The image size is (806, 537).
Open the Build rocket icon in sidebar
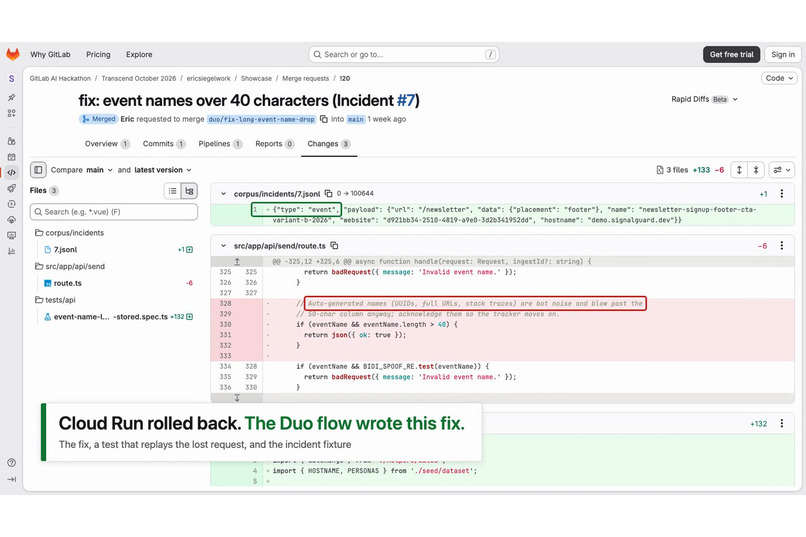(11, 188)
